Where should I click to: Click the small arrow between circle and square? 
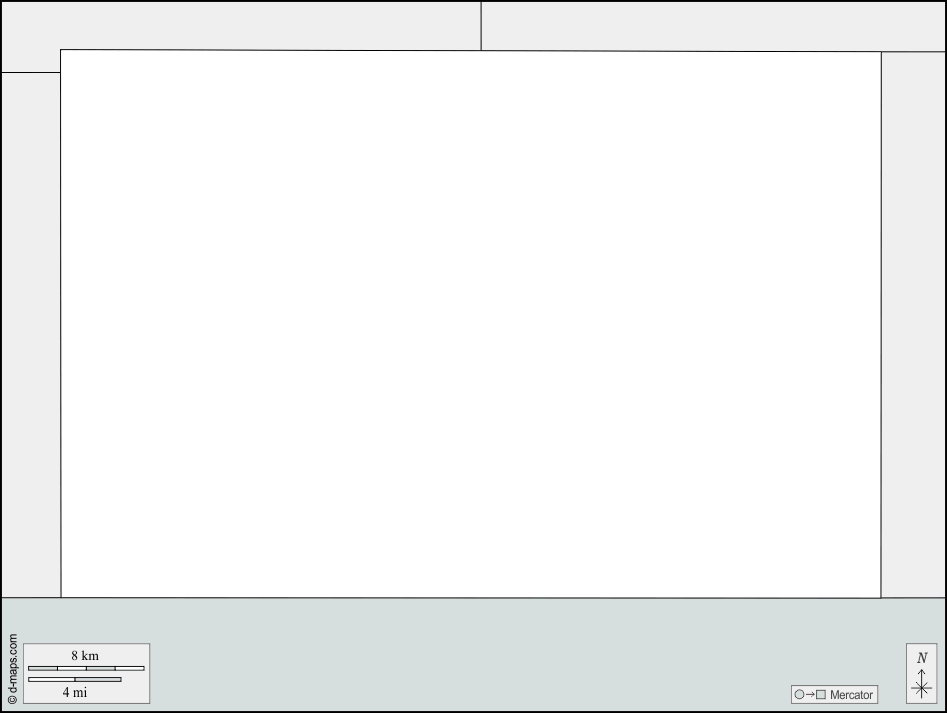click(x=810, y=695)
